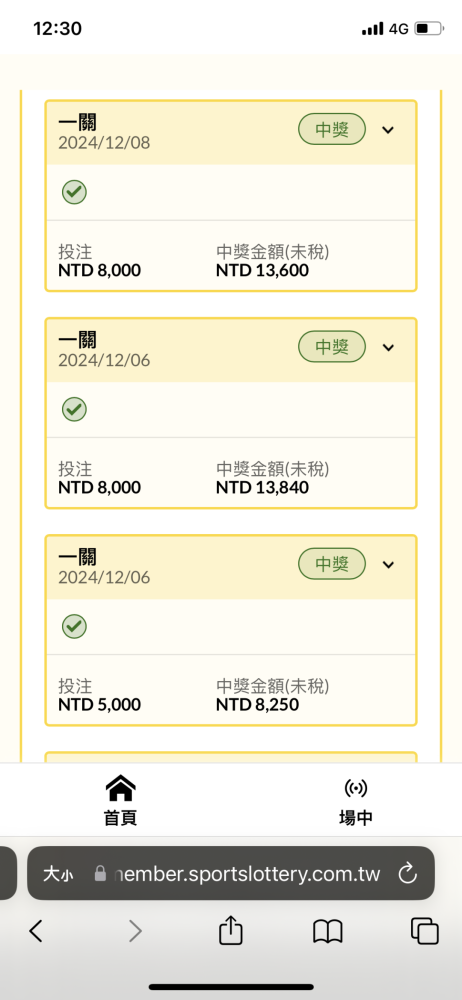Tap the home house icon
Image resolution: width=462 pixels, height=1000 pixels.
(120, 788)
